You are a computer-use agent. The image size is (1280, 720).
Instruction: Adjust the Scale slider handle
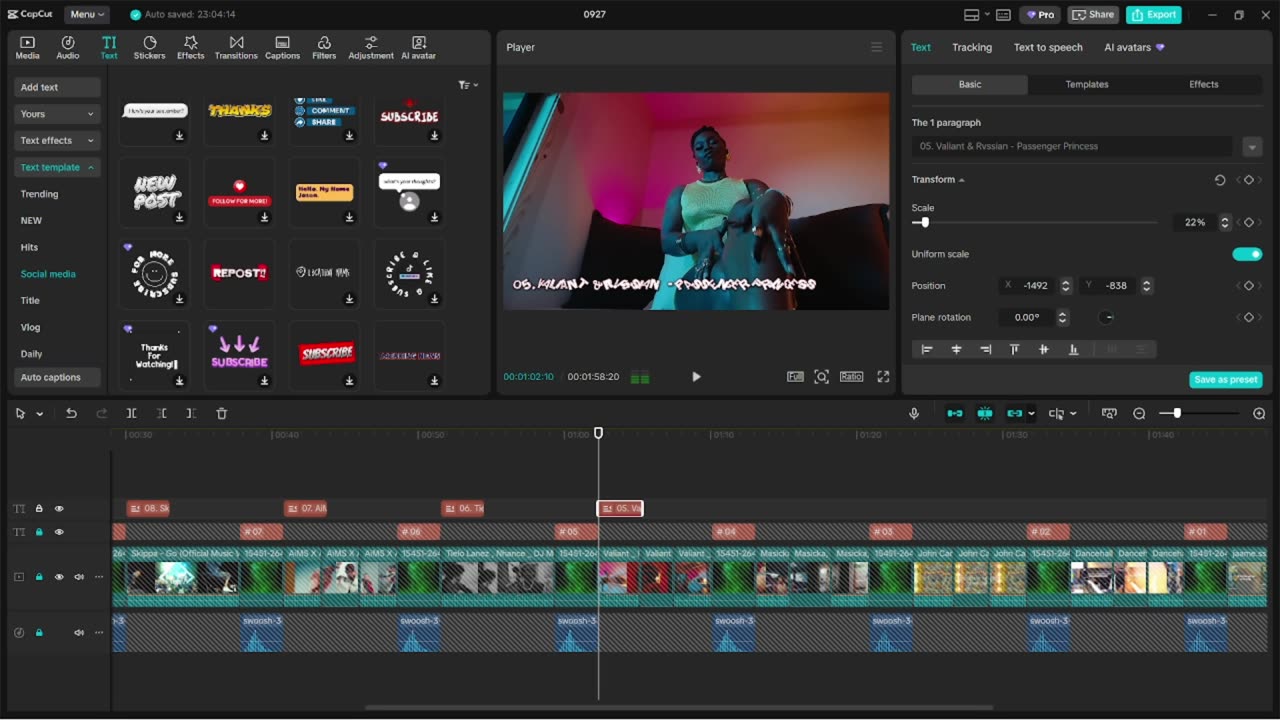tap(925, 222)
